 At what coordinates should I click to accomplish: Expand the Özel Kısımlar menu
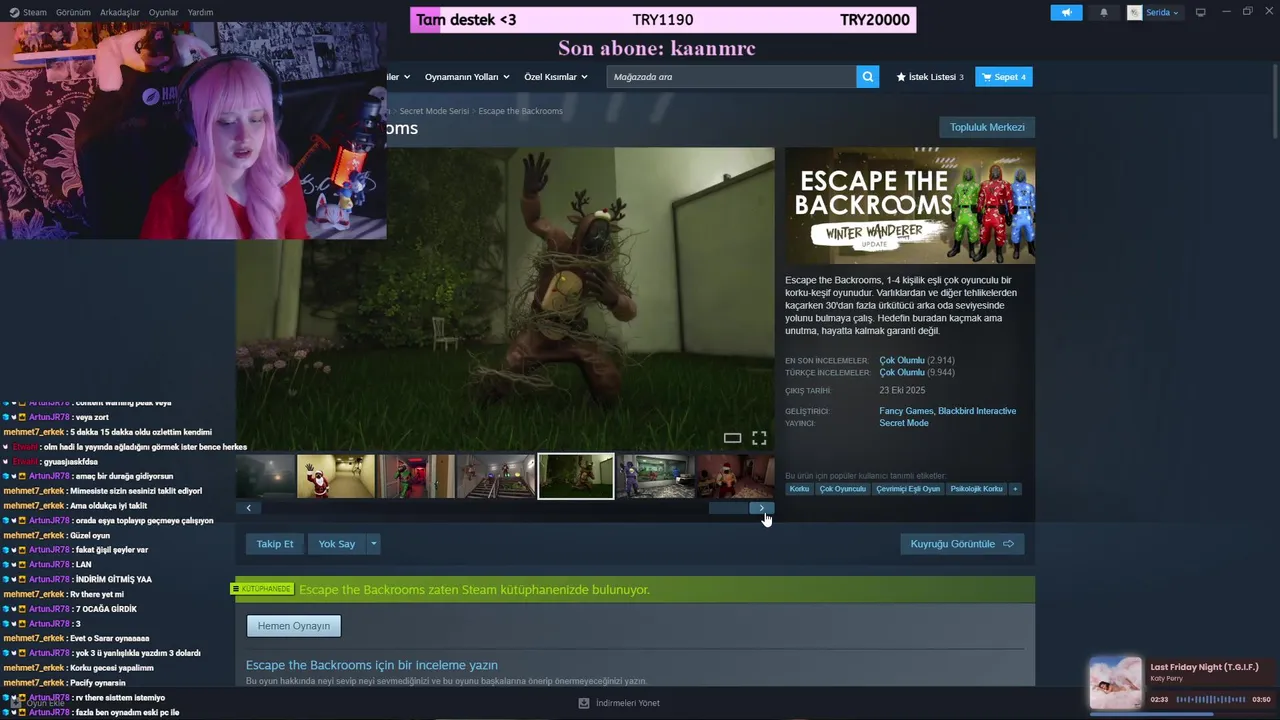pos(556,77)
